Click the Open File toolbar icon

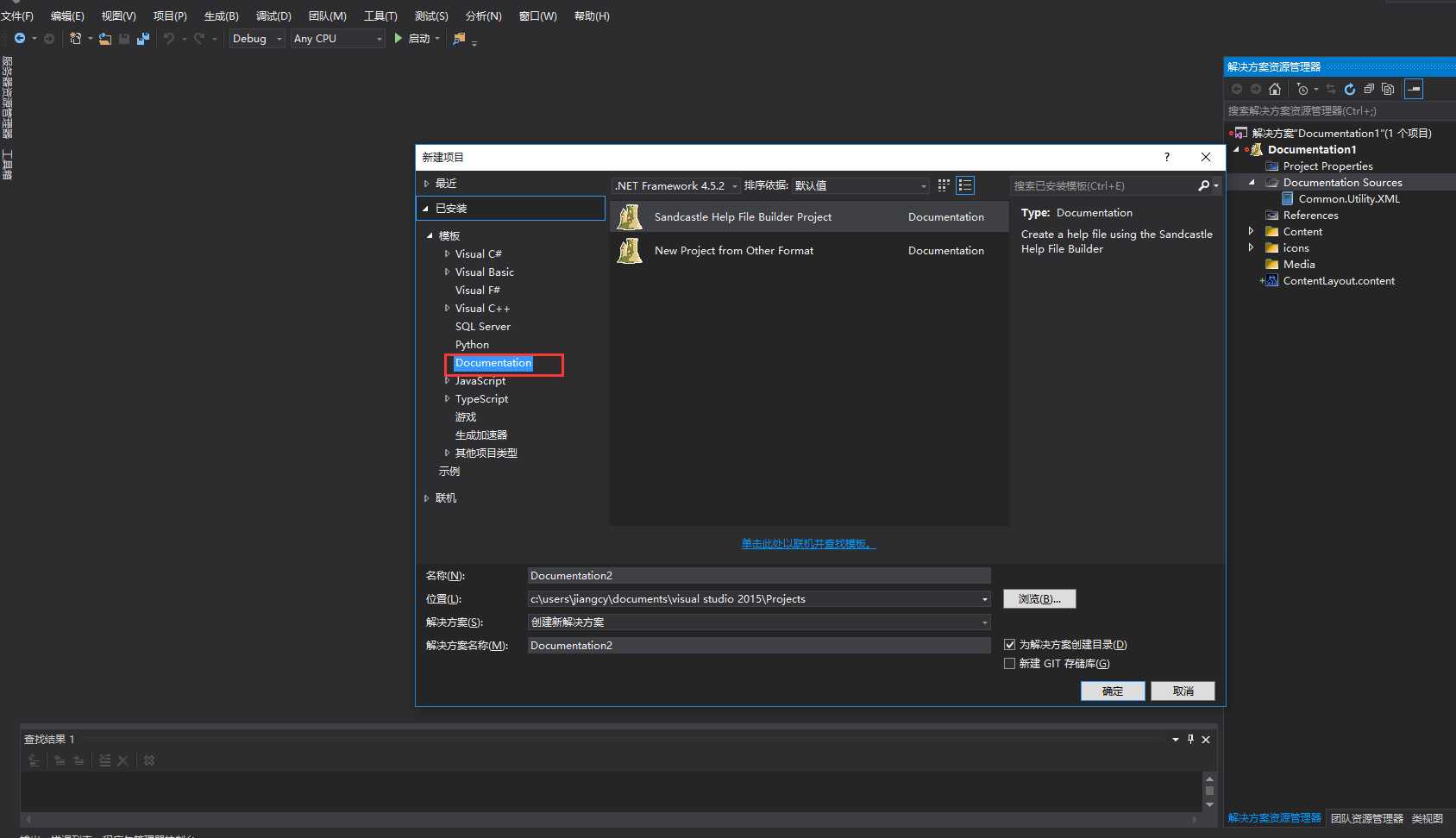click(x=105, y=38)
